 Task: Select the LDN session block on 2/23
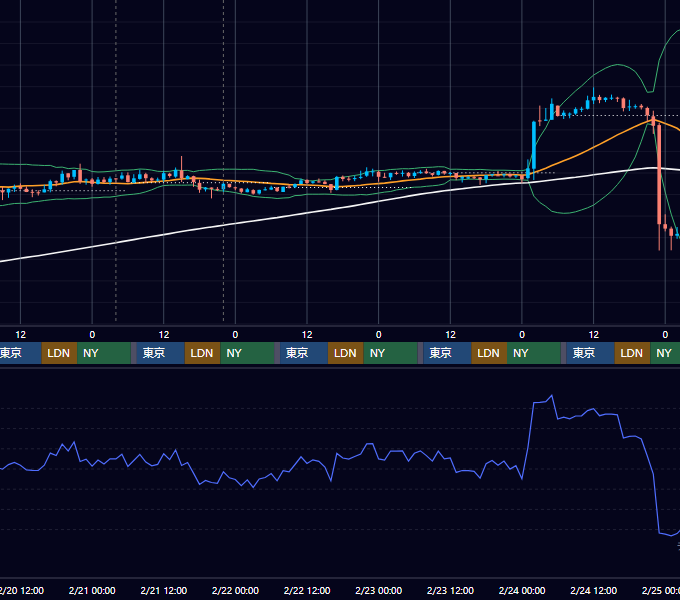(x=489, y=353)
